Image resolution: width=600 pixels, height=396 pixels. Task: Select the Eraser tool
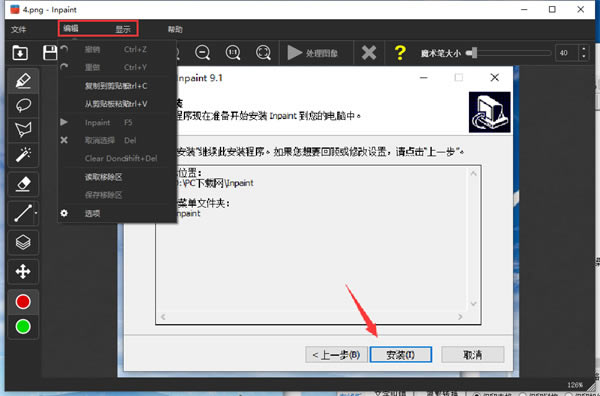click(23, 184)
